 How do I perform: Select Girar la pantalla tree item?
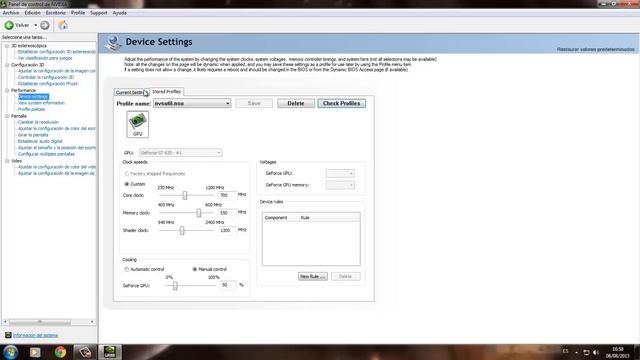point(33,135)
